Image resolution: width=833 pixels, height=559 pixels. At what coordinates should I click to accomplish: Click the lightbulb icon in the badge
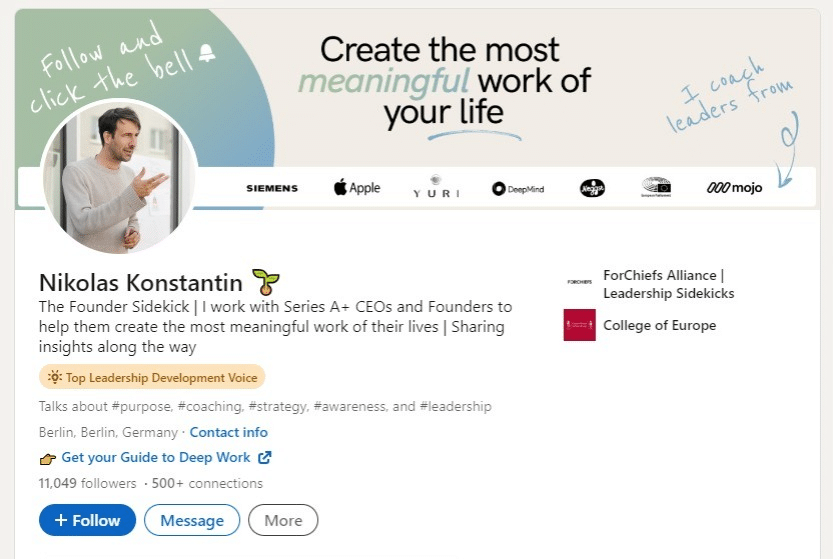click(x=55, y=377)
